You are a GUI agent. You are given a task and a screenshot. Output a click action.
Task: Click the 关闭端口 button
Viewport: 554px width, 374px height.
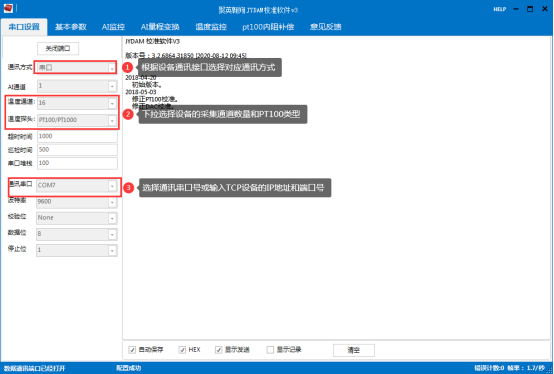tap(58, 48)
